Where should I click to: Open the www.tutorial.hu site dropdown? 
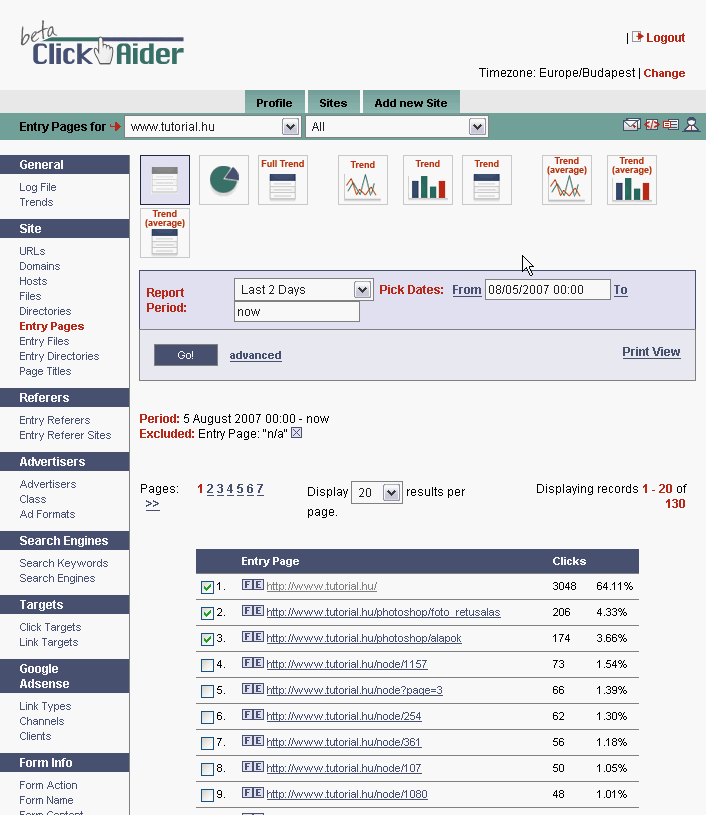pos(290,127)
